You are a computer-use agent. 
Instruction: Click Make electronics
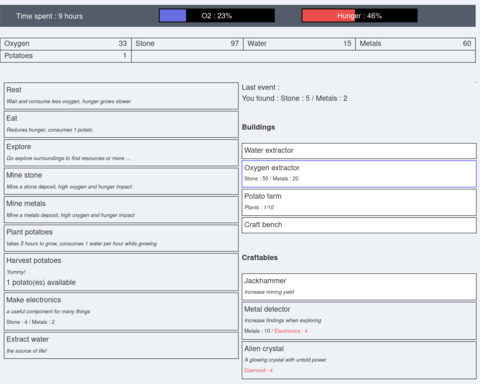[x=121, y=311]
